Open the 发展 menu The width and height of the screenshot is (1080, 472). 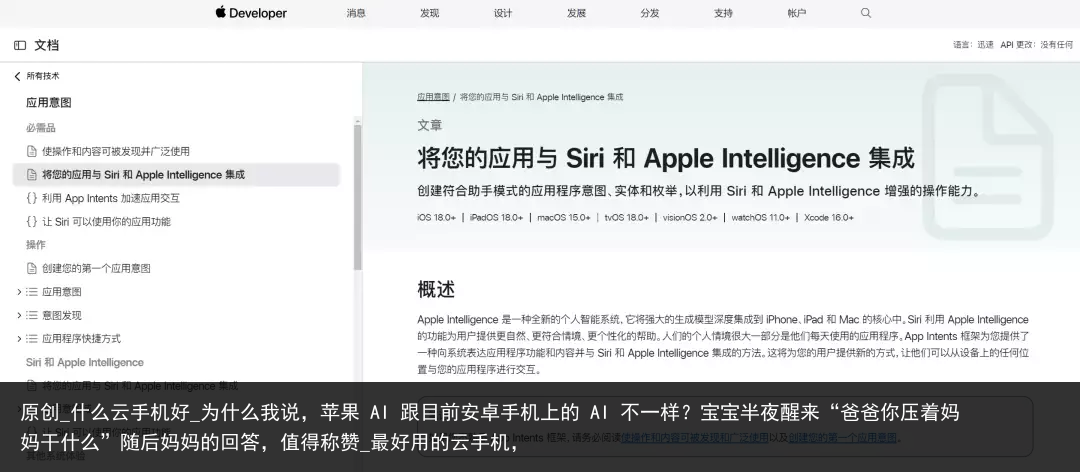pos(577,12)
